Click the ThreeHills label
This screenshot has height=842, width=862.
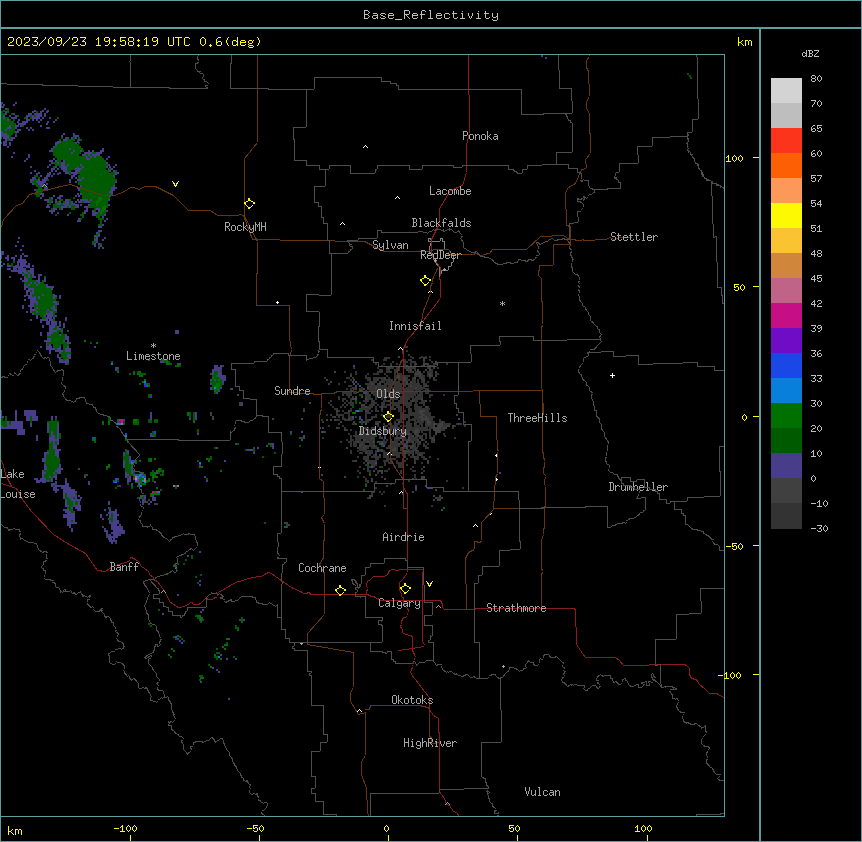point(537,418)
